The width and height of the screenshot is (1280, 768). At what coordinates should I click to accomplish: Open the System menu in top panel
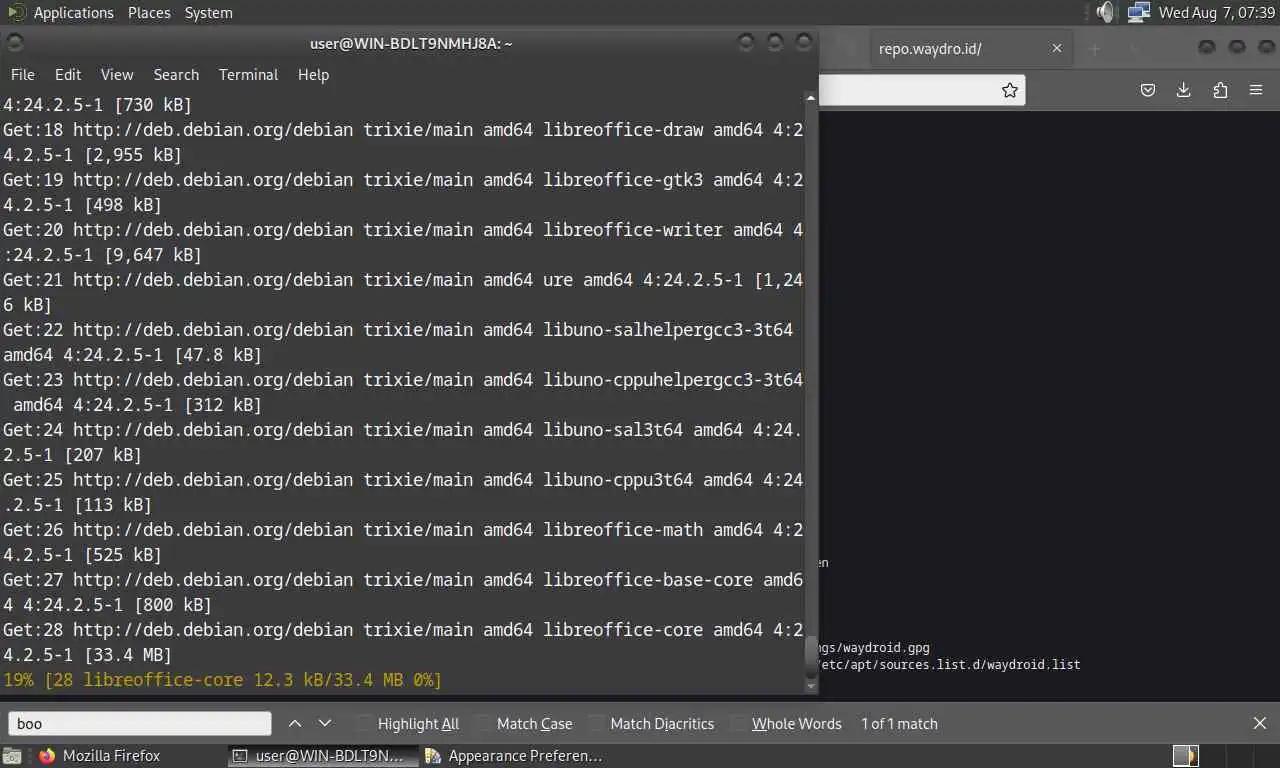(208, 13)
